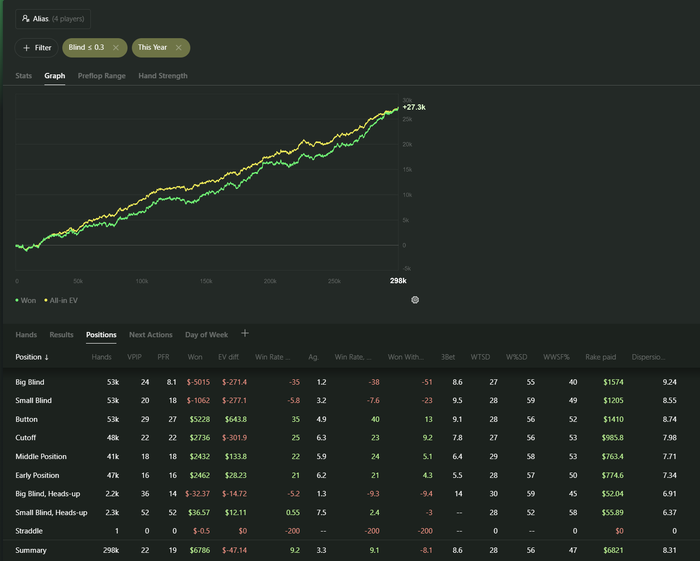Screen dimensions: 700x561
Task: Remove the Blind ≤ 0.3 filter chip
Action: (115, 47)
